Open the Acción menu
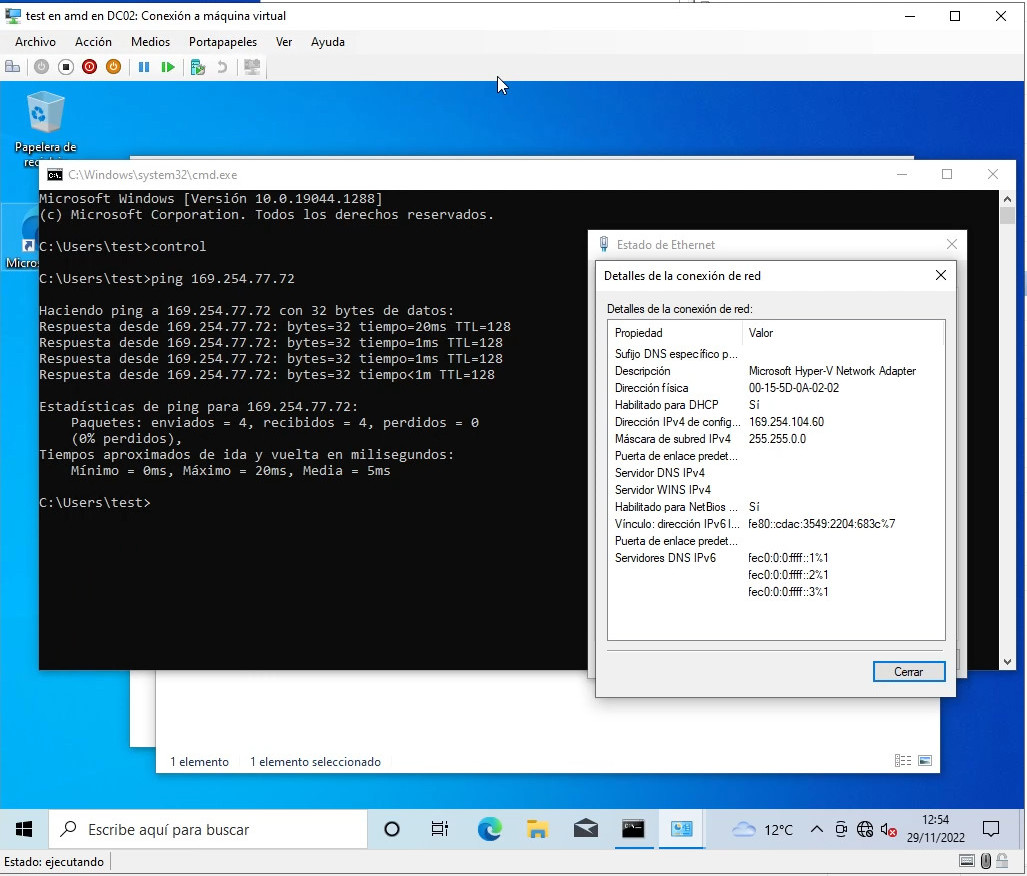 pyautogui.click(x=93, y=42)
